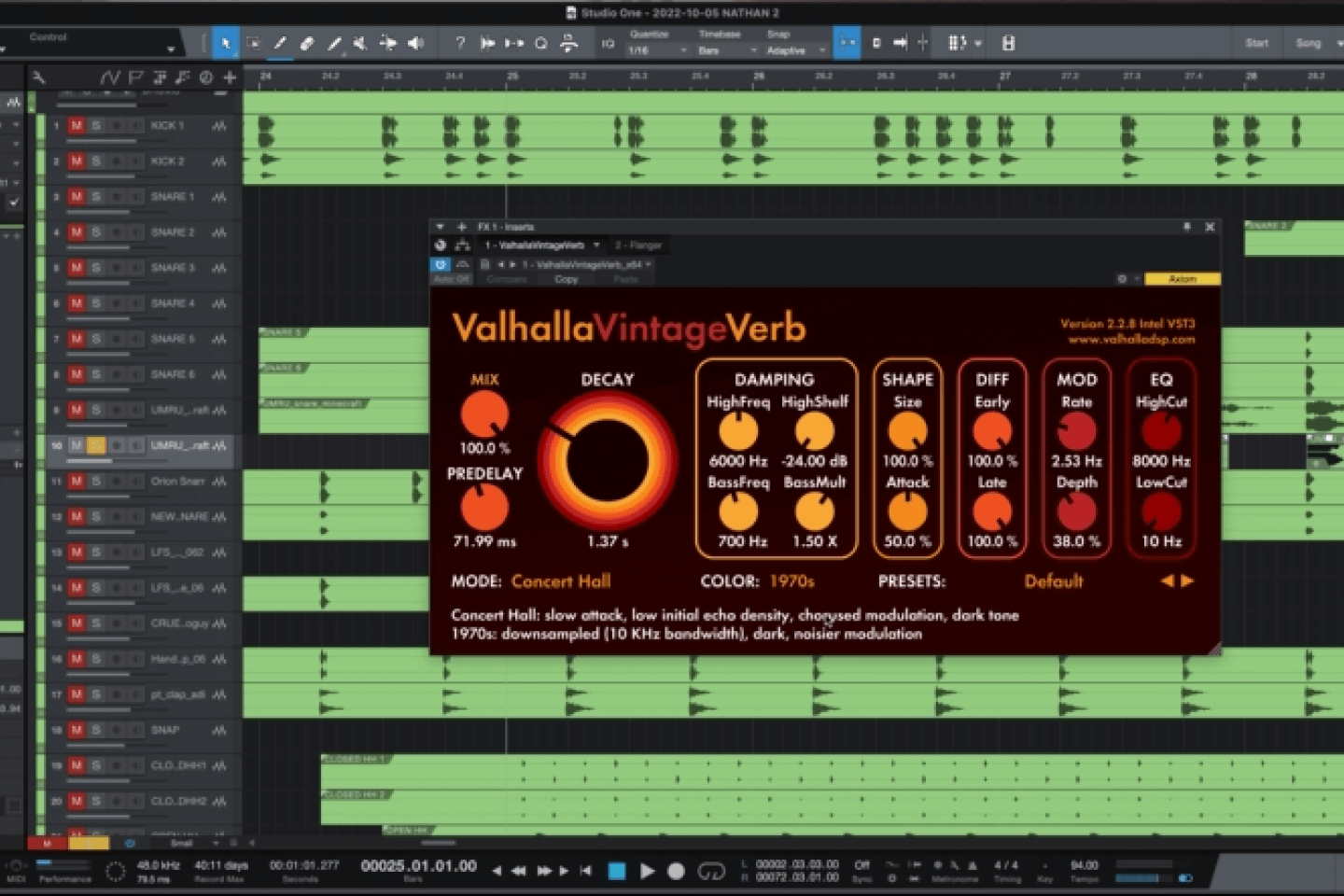
Task: Click the Auto: Off automation button
Action: (x=450, y=279)
